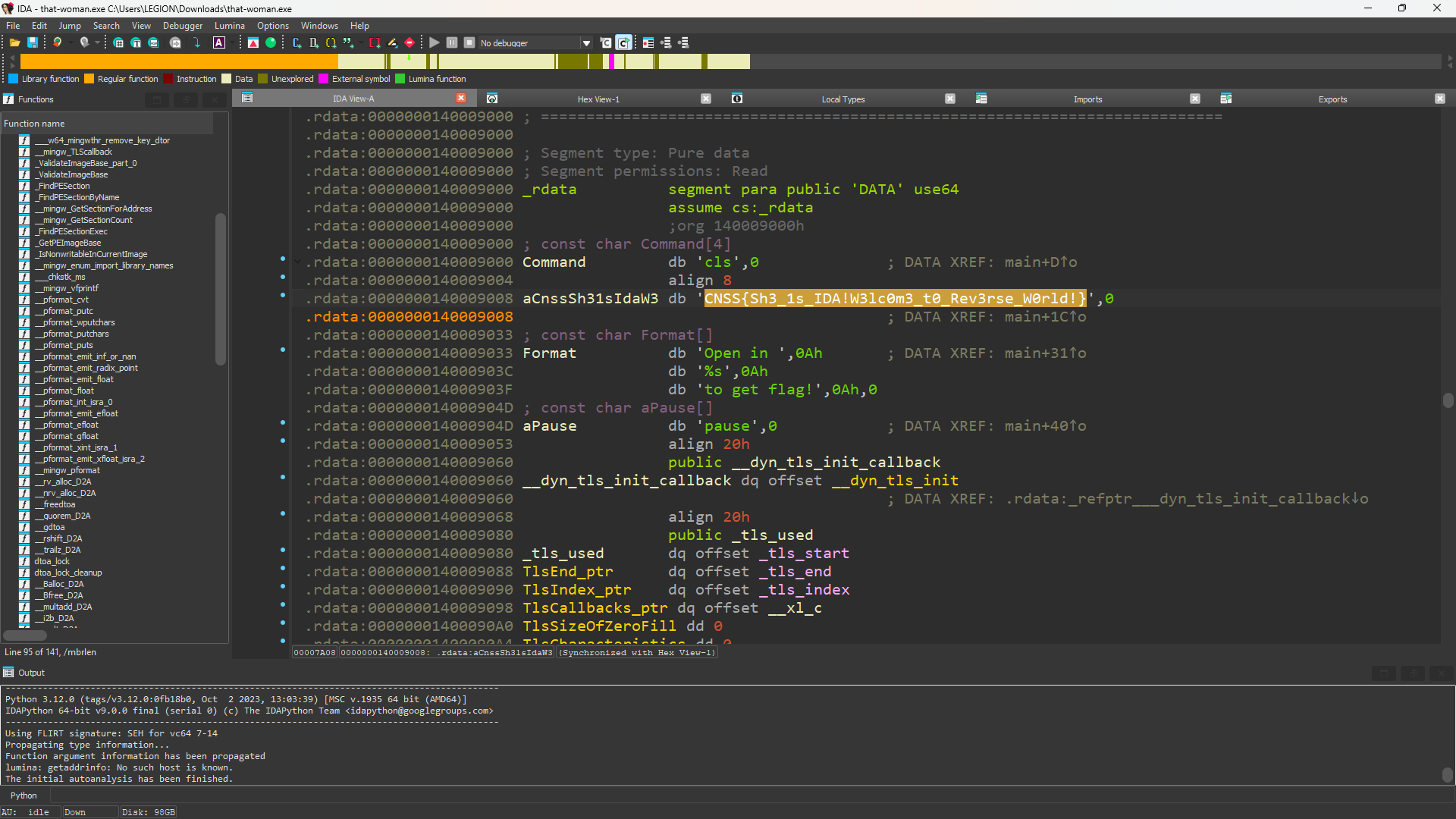Screen dimensions: 1456x819
Task: Toggle breakpoint dot at Format line
Action: [x=283, y=350]
